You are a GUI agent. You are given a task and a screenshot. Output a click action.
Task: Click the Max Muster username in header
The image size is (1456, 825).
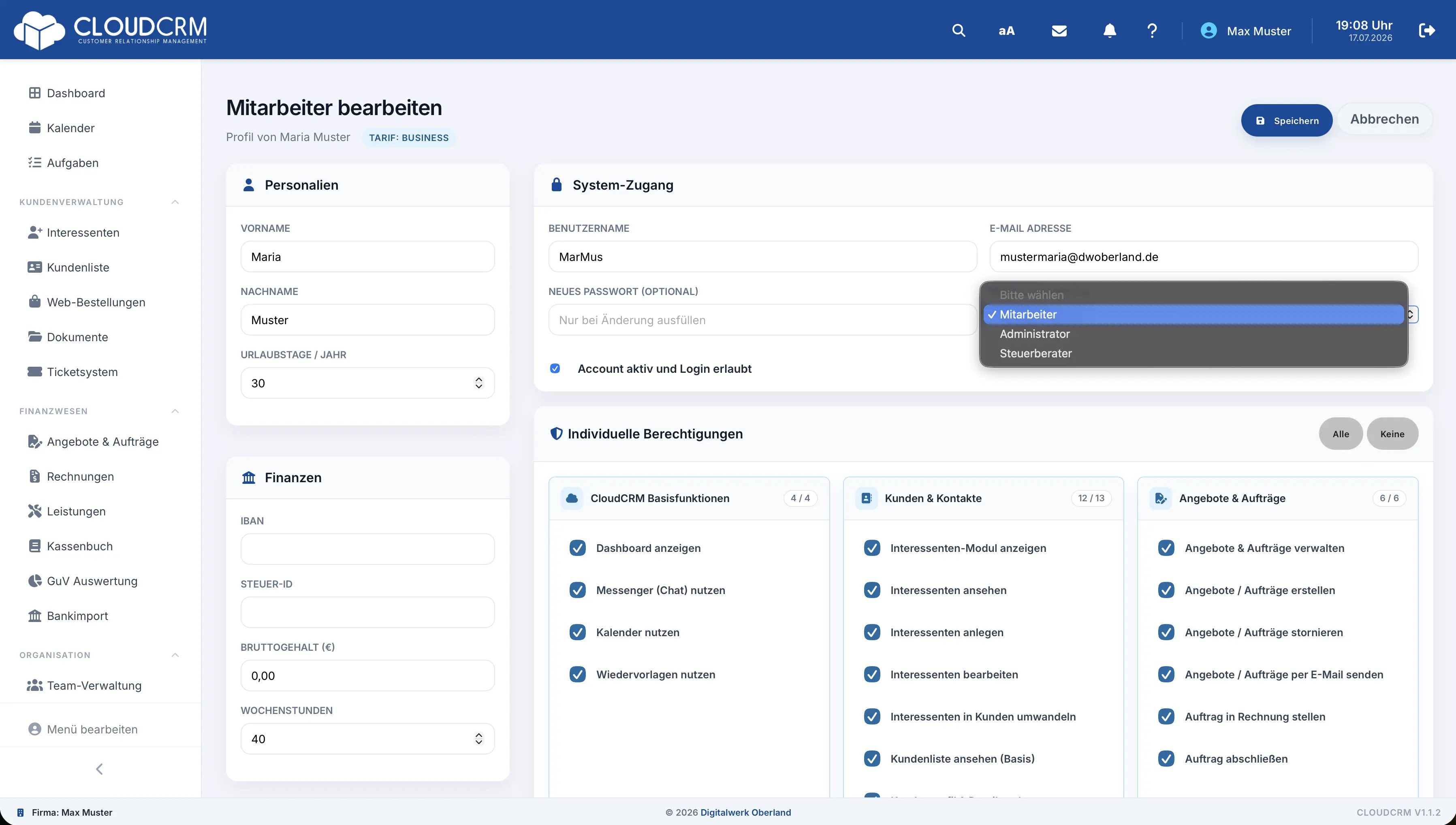(1258, 31)
